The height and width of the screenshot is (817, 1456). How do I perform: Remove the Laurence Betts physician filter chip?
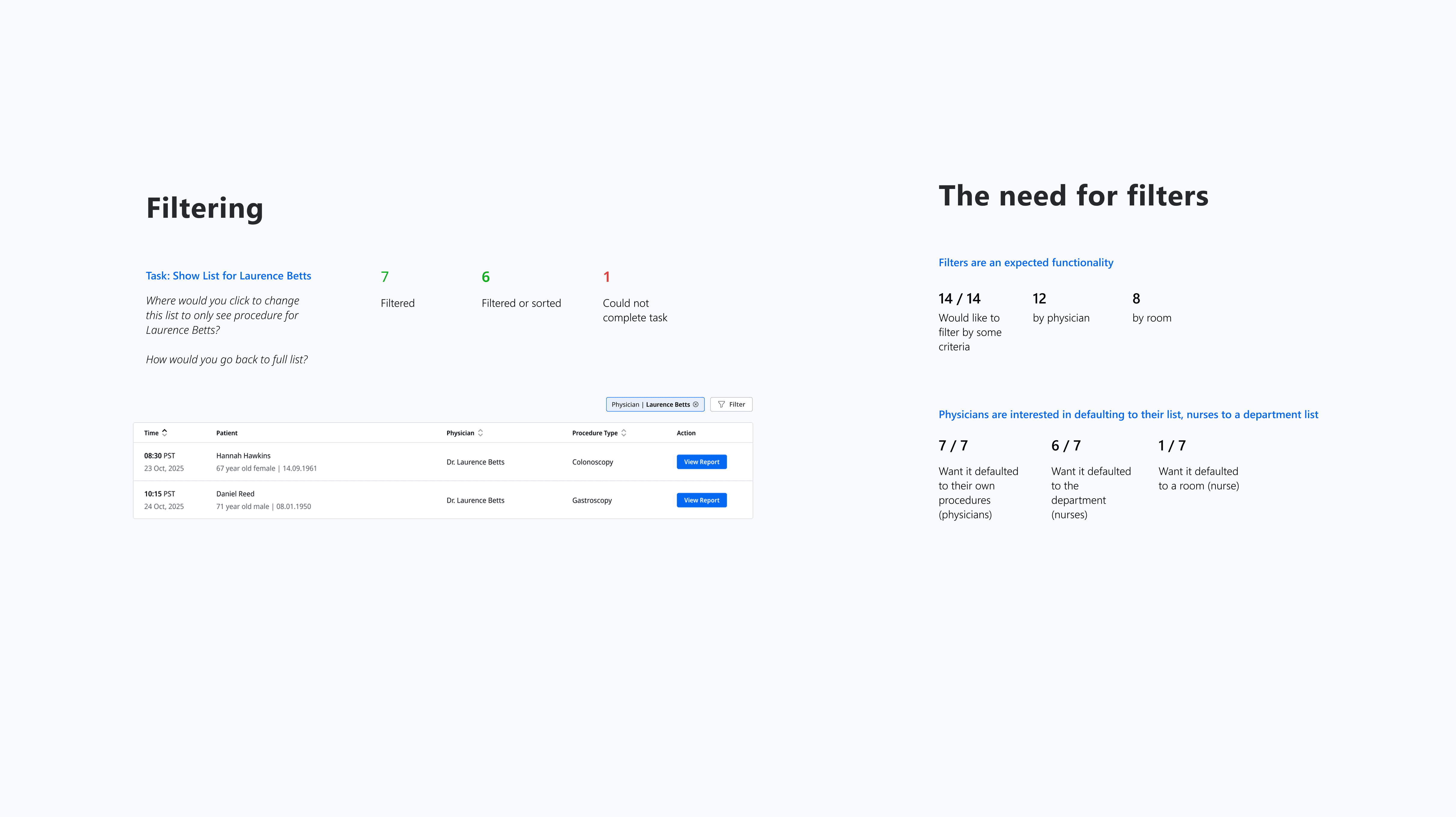click(x=696, y=404)
